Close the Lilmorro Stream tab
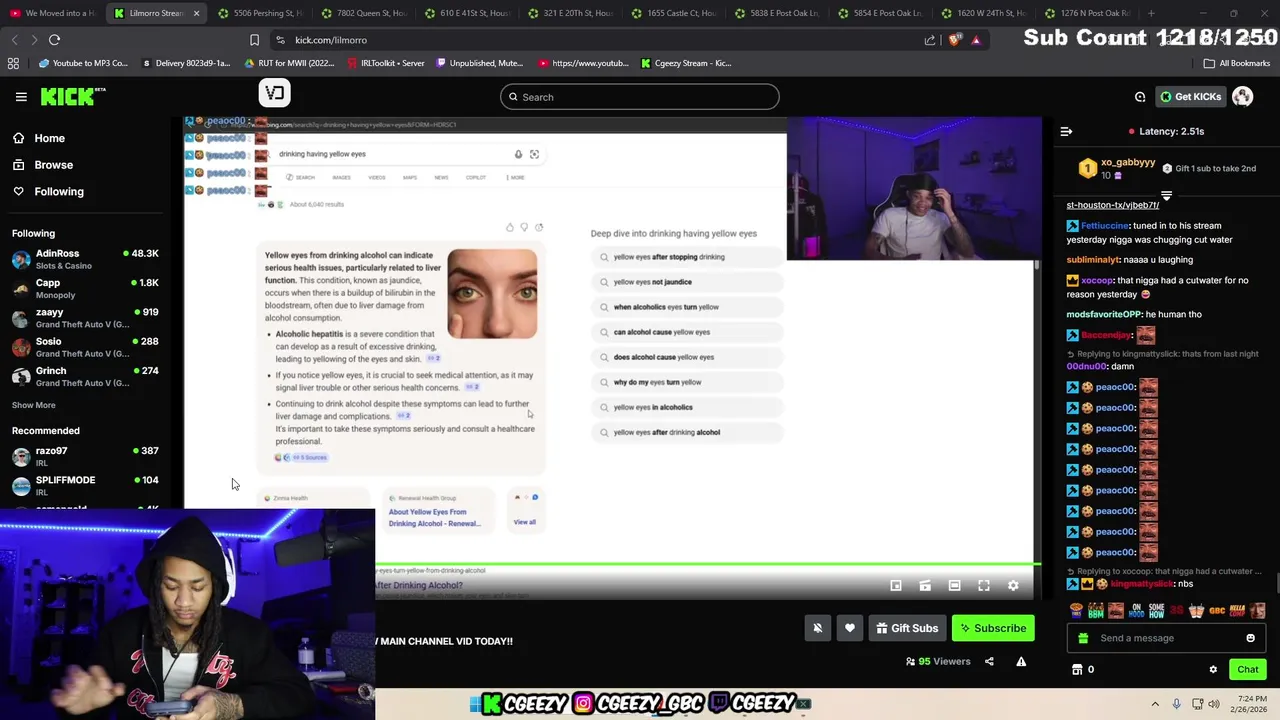The height and width of the screenshot is (720, 1280). pyautogui.click(x=196, y=13)
